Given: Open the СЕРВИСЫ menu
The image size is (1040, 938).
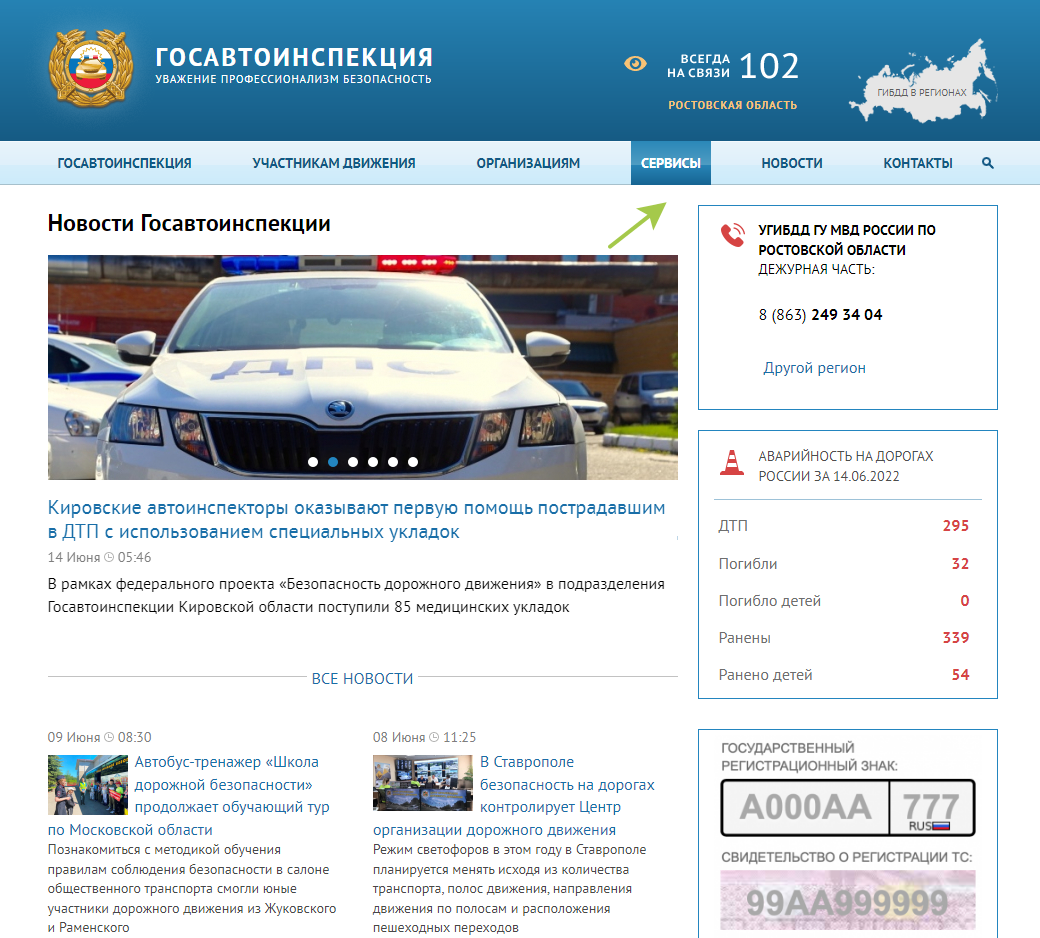Looking at the screenshot, I should pos(670,162).
